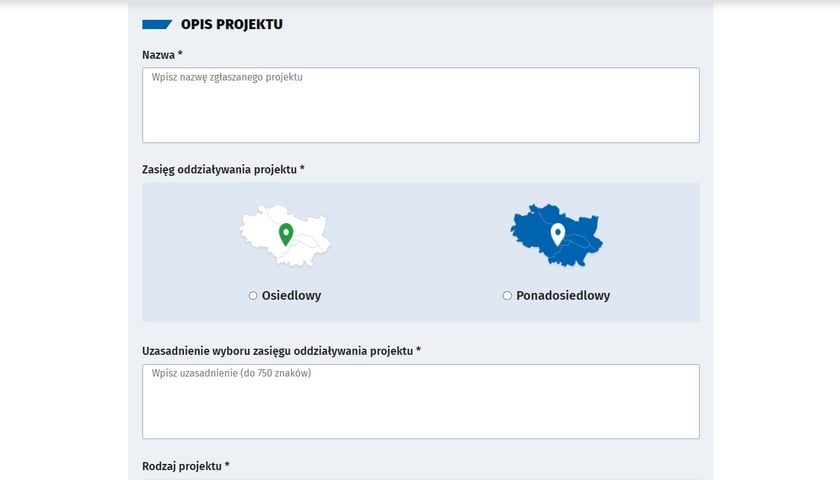Click the asterisk after the Uzasadnienie label
This screenshot has height=480, width=840.
pyautogui.click(x=418, y=350)
